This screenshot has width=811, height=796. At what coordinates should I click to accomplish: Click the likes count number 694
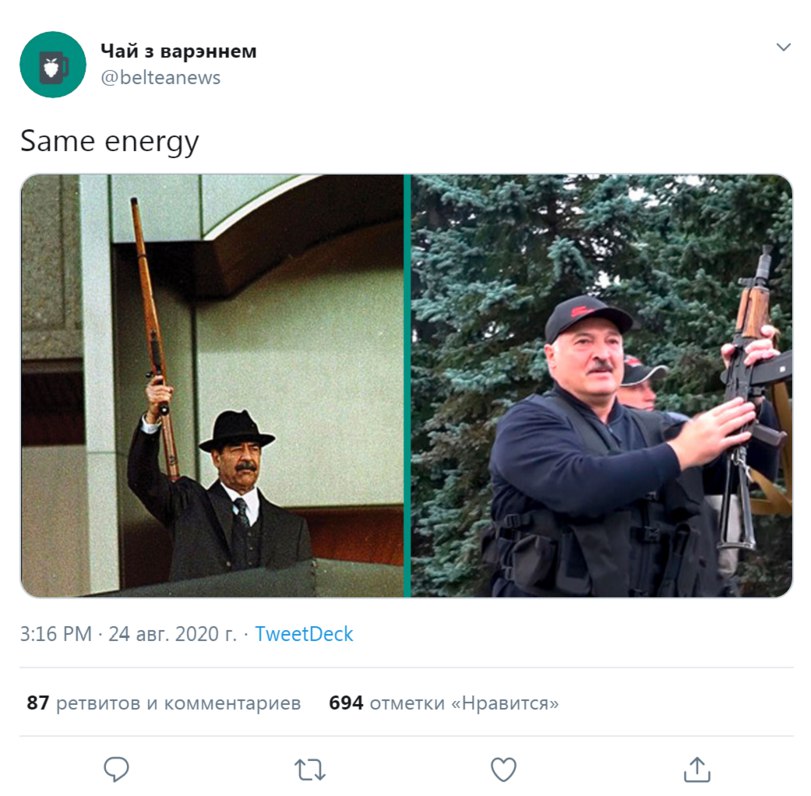346,703
